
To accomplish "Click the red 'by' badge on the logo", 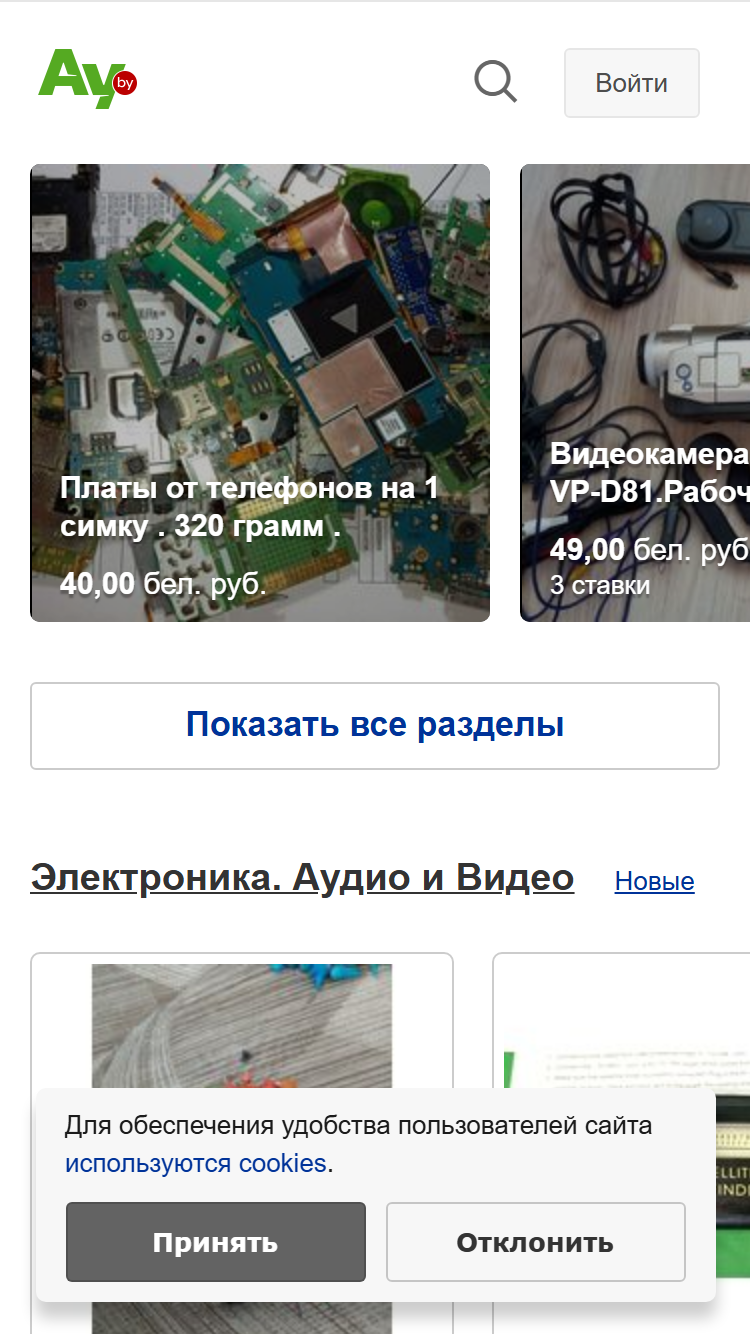I will tap(125, 83).
